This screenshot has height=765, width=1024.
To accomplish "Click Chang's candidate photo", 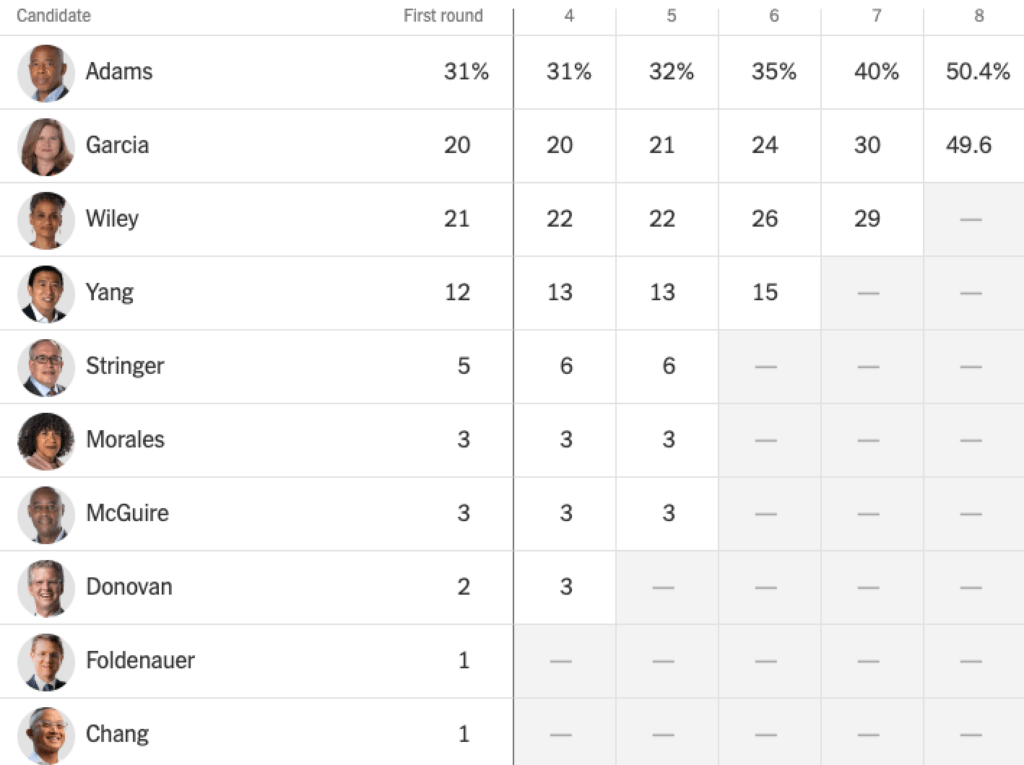I will 46,734.
